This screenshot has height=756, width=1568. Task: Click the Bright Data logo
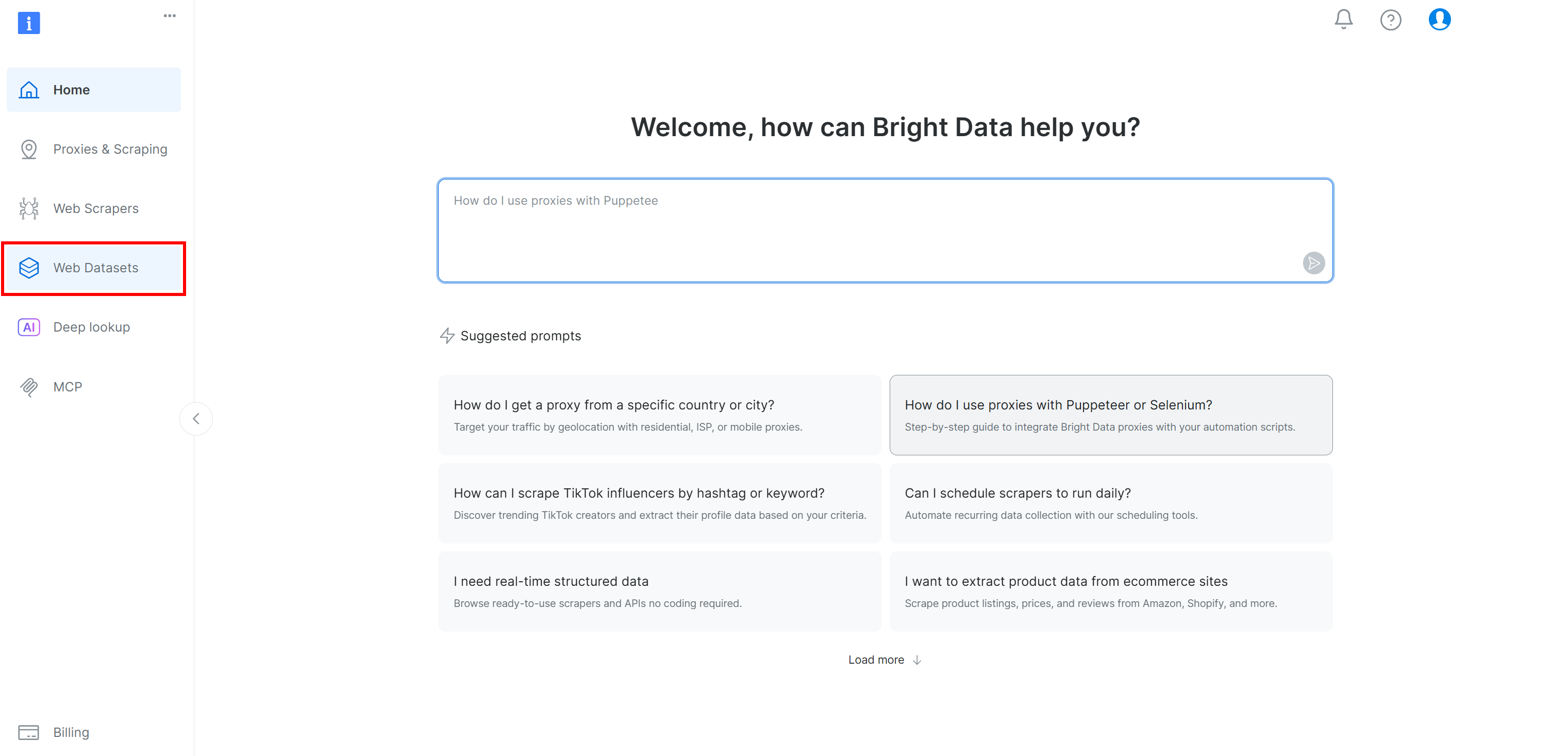coord(29,23)
